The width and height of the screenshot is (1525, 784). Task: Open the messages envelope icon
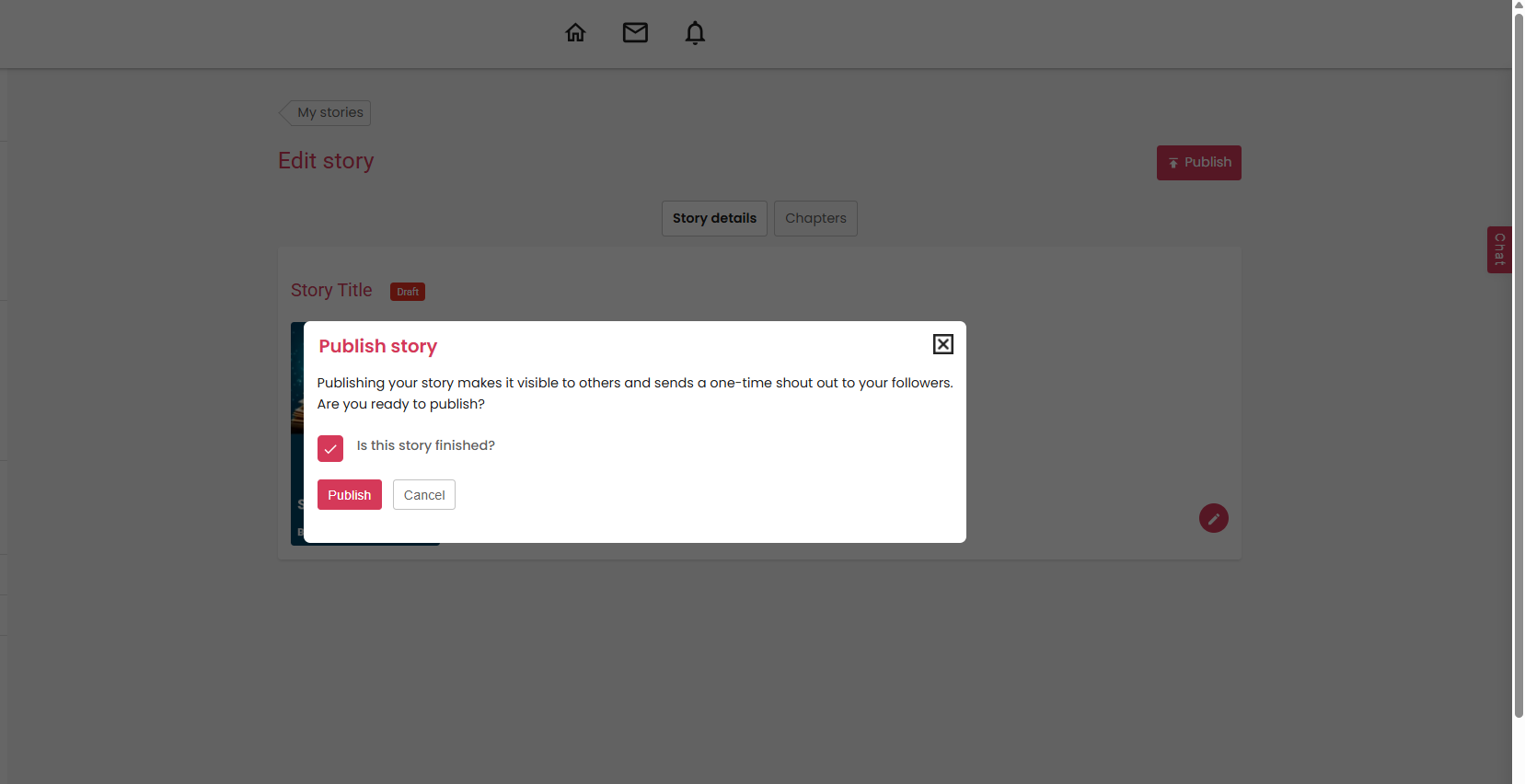pyautogui.click(x=635, y=33)
